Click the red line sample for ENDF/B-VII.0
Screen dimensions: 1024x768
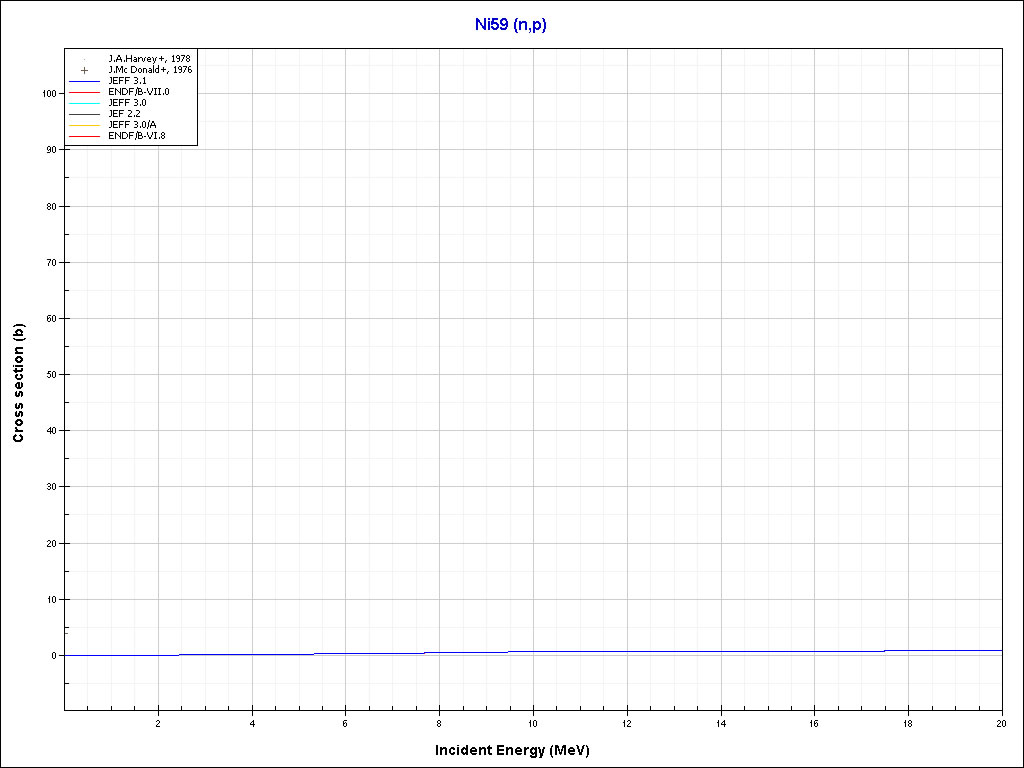85,92
